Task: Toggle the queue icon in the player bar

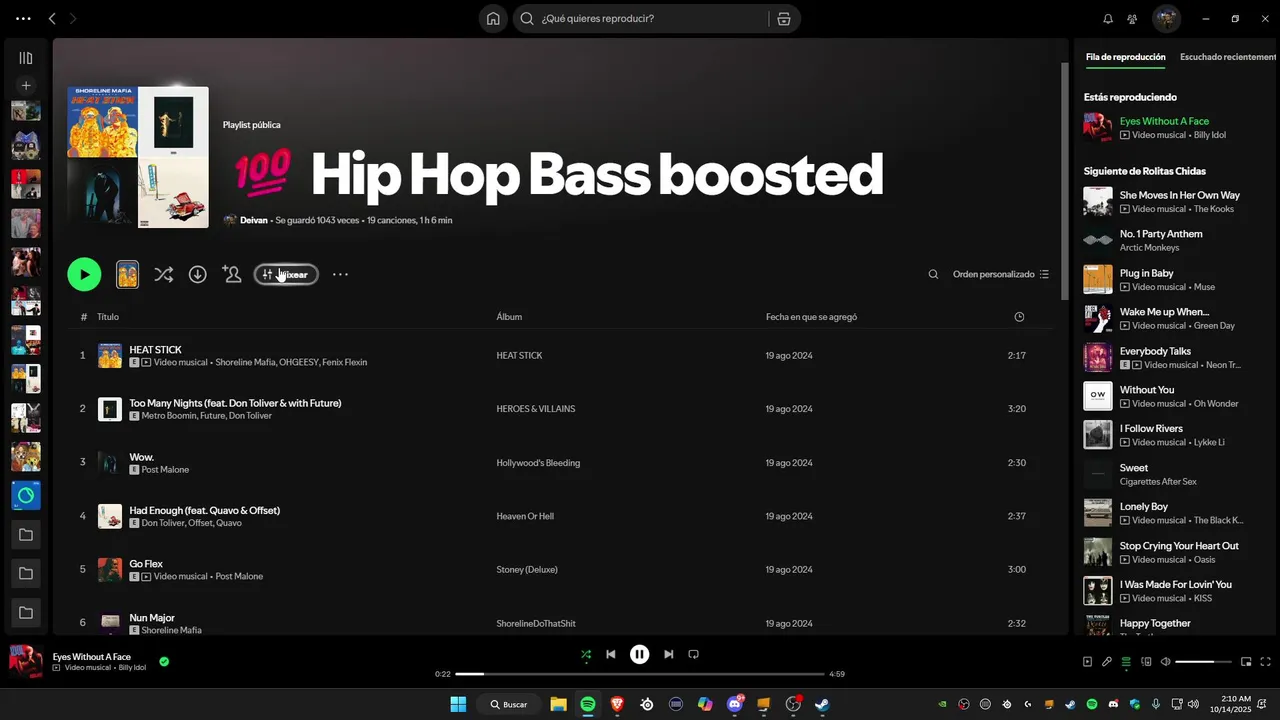Action: [1126, 661]
